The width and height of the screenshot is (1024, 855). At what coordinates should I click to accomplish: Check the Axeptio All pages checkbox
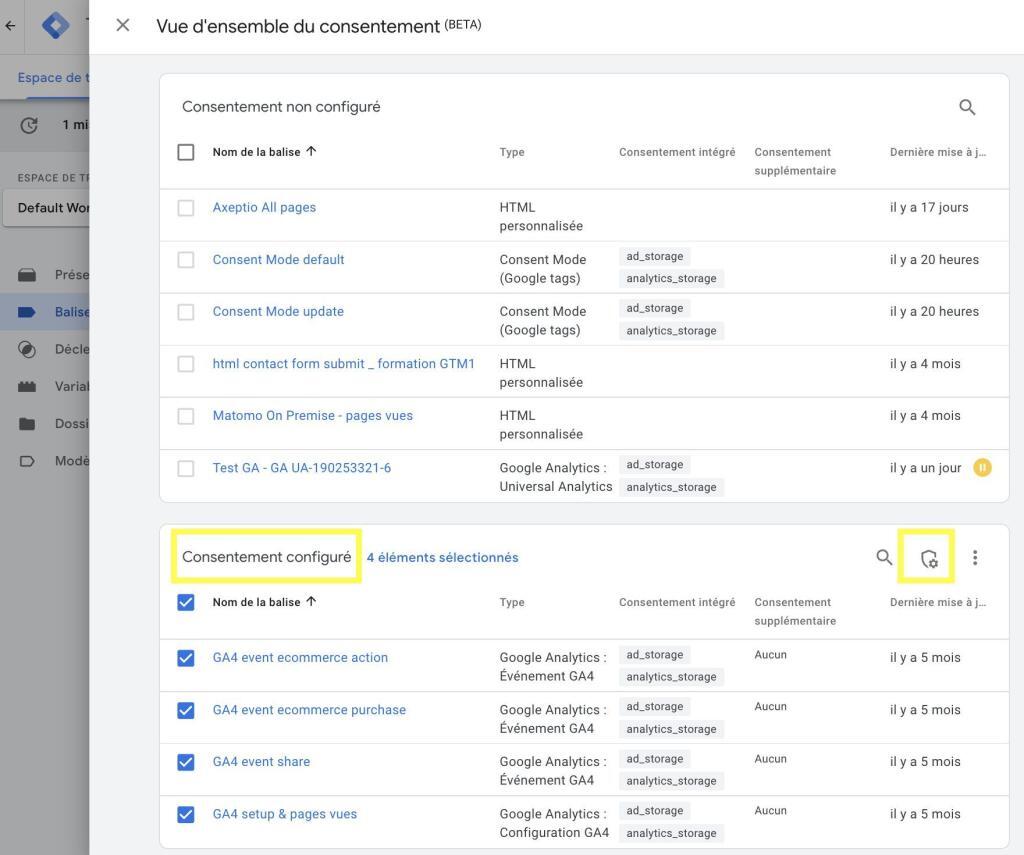click(186, 208)
